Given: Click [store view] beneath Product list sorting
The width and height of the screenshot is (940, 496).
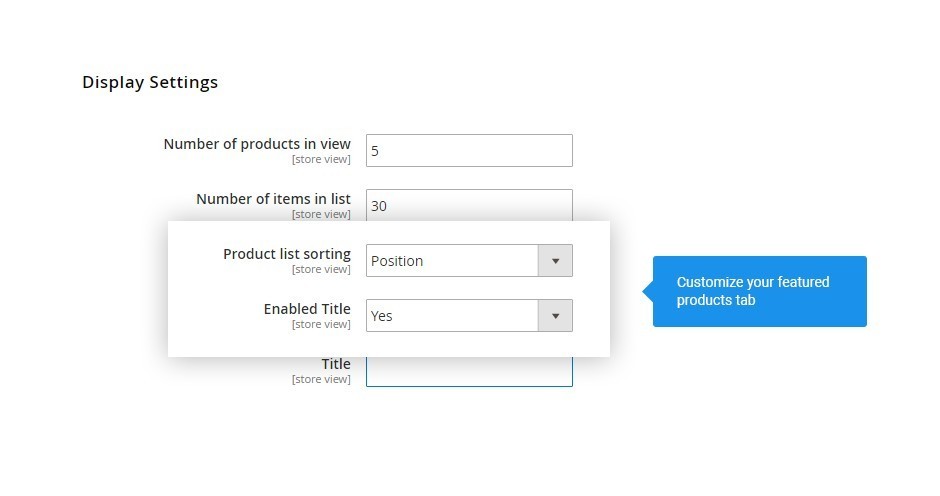Looking at the screenshot, I should coord(321,269).
